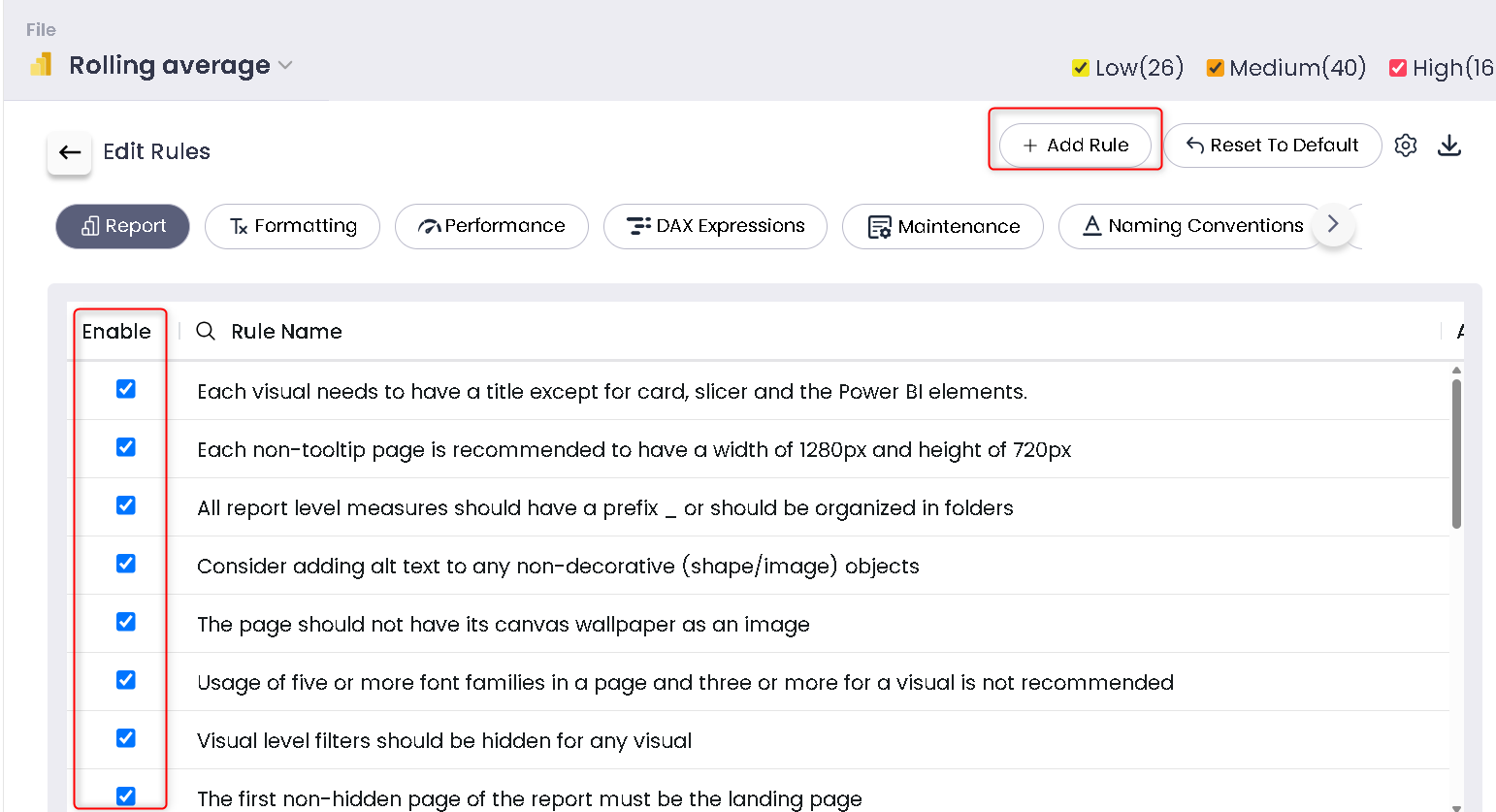1496x812 pixels.
Task: Click the back arrow beside Edit Rules
Action: pyautogui.click(x=69, y=152)
